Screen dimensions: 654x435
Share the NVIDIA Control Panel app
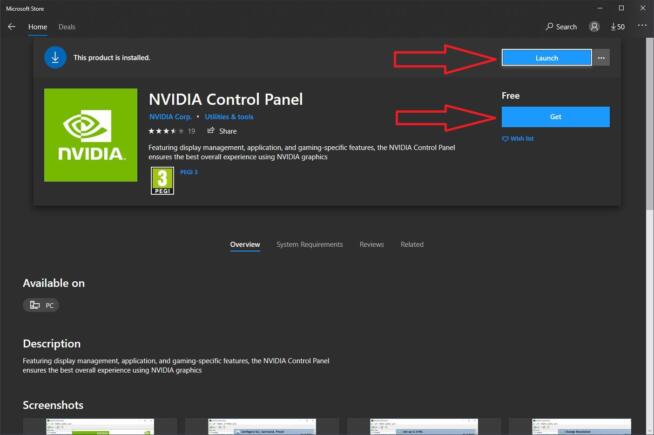(222, 131)
